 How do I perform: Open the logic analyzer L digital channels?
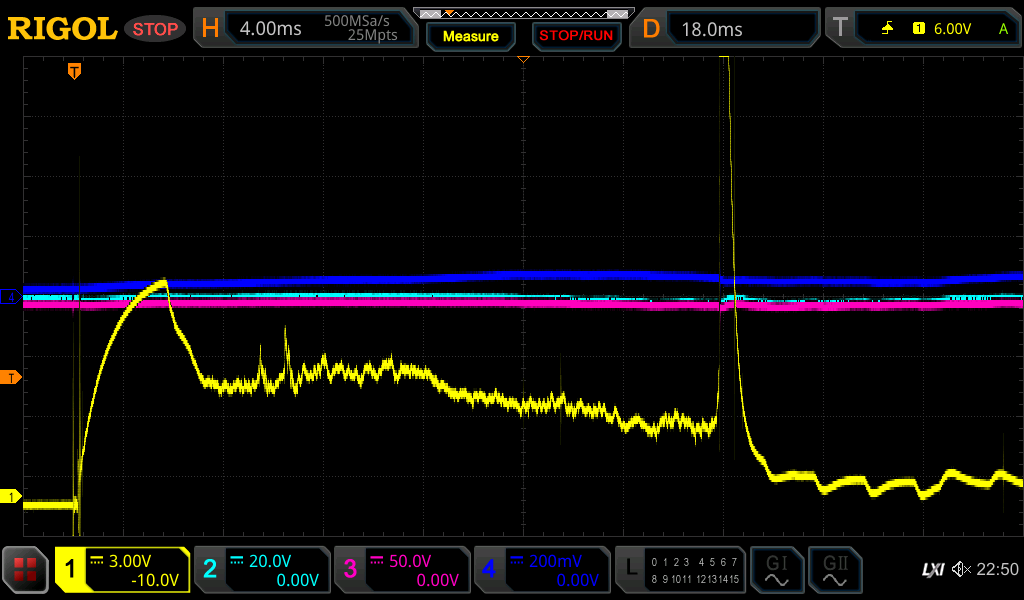click(680, 570)
